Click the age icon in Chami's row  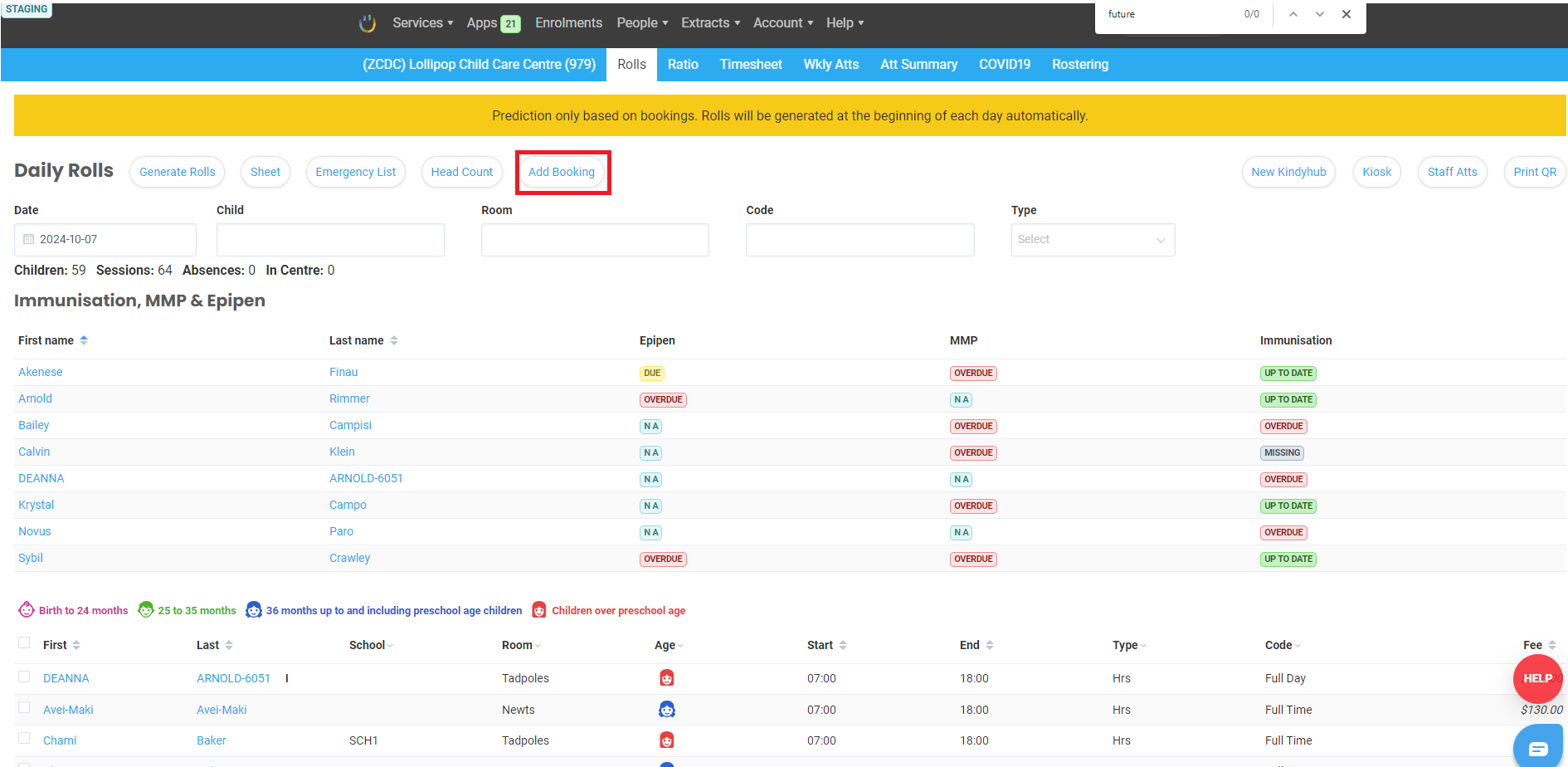[666, 740]
